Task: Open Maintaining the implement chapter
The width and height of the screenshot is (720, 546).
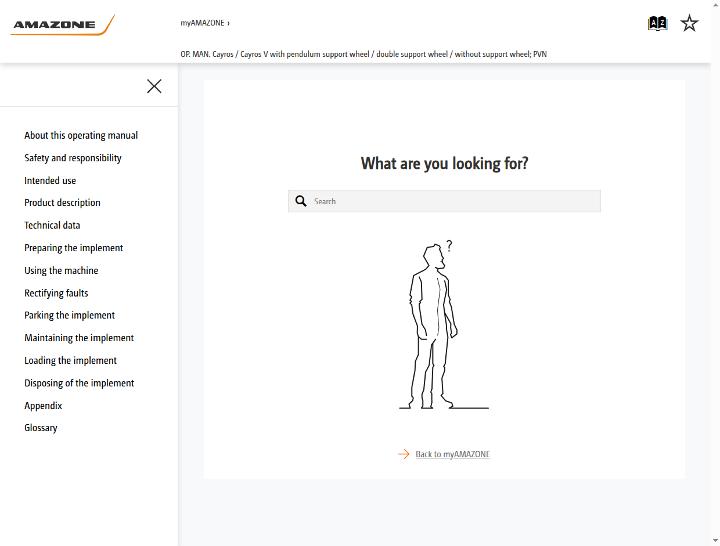Action: coord(79,338)
